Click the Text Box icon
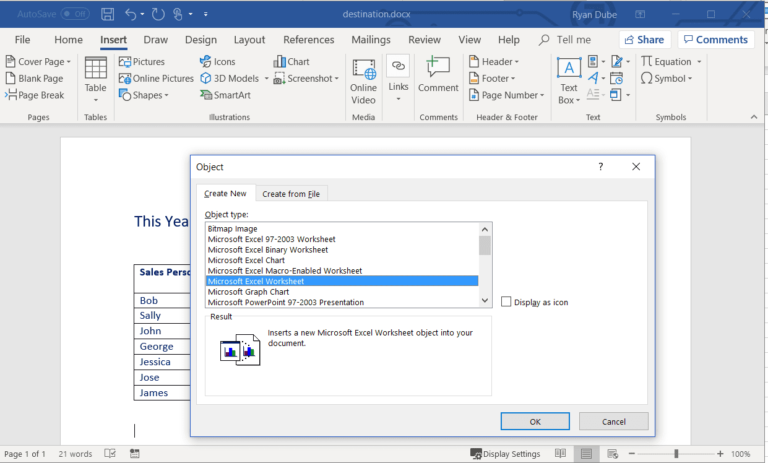Screen dimensions: 768x463 tap(569, 70)
